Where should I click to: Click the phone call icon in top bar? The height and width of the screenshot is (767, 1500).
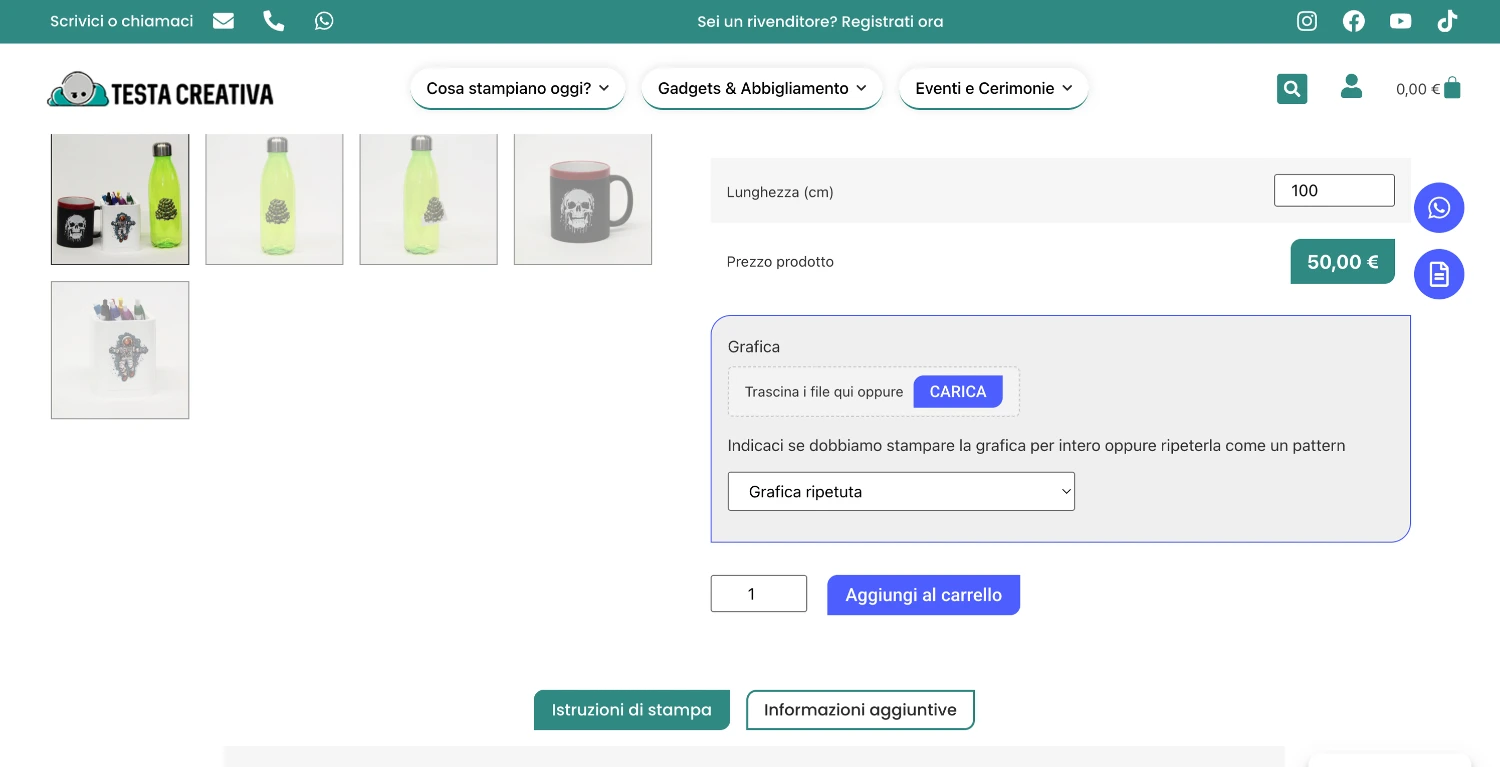274,21
